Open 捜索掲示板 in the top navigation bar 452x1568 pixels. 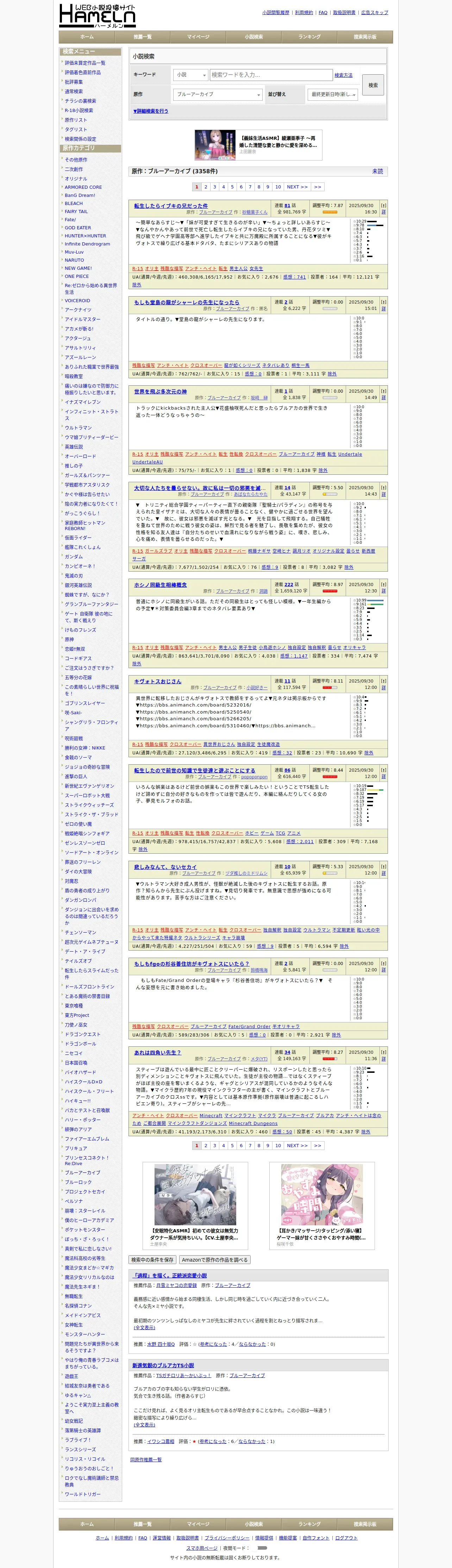pos(365,37)
